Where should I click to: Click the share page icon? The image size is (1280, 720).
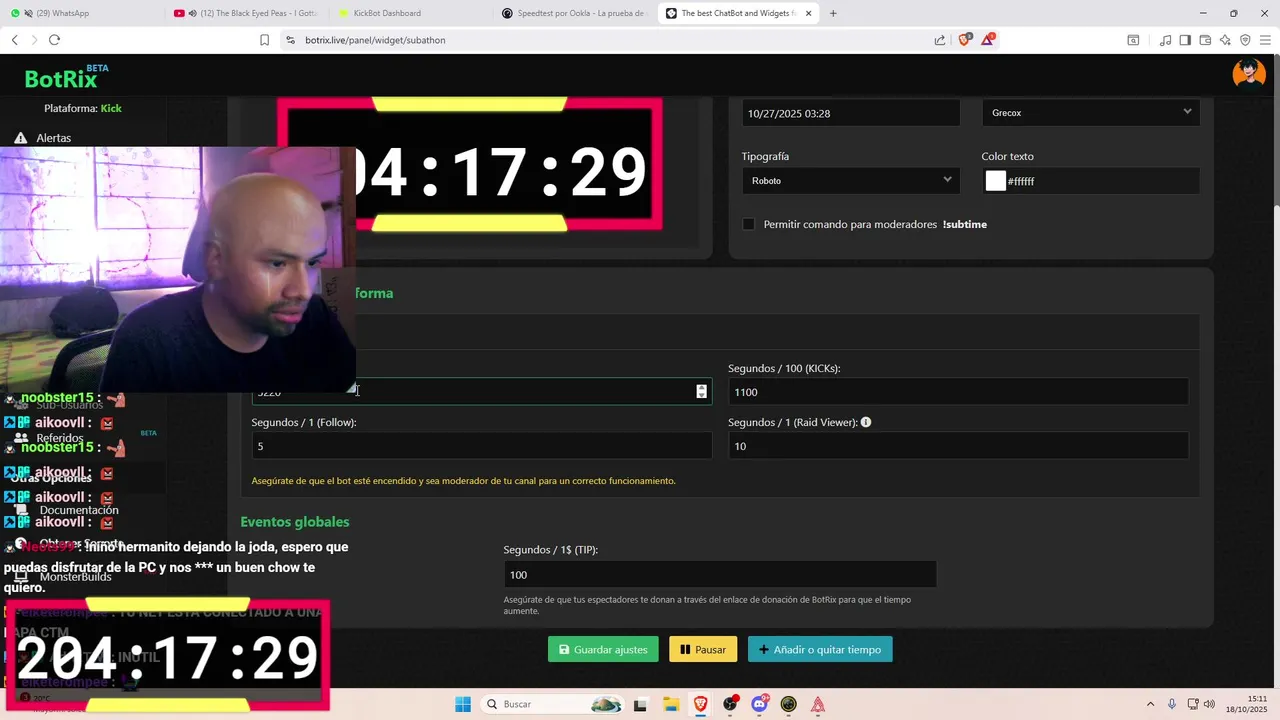point(940,40)
